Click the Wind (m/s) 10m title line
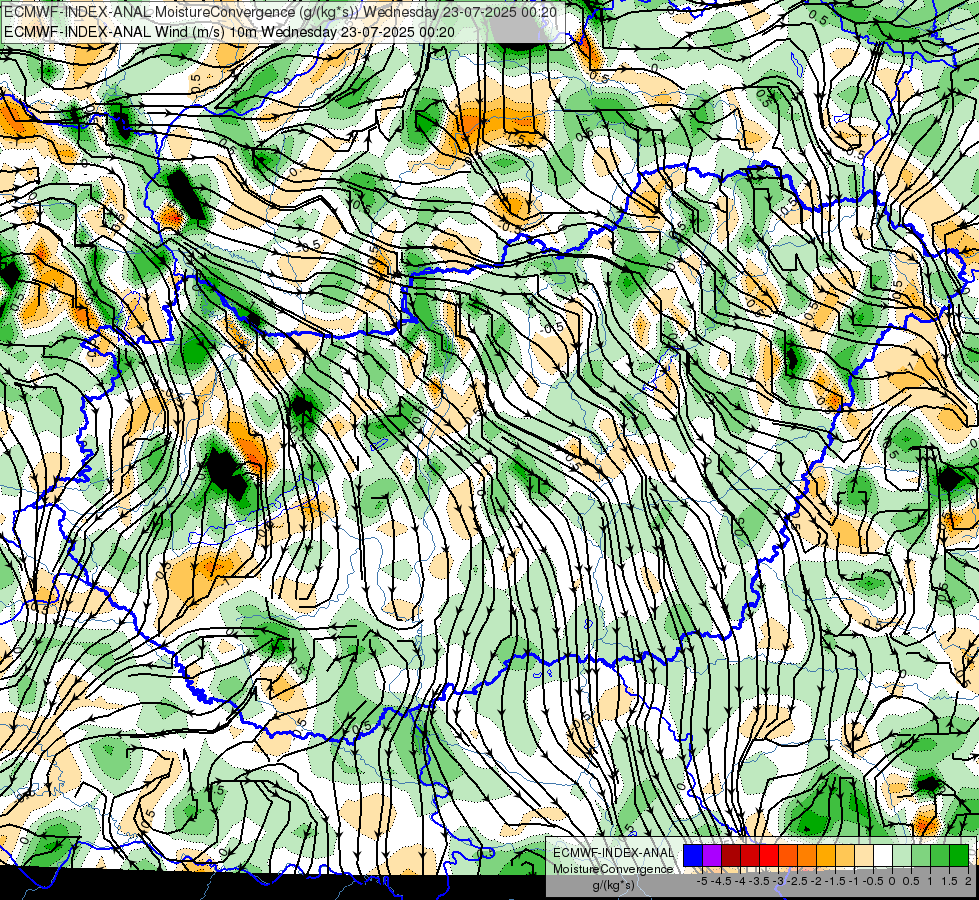Image resolution: width=979 pixels, height=900 pixels. [x=229, y=31]
